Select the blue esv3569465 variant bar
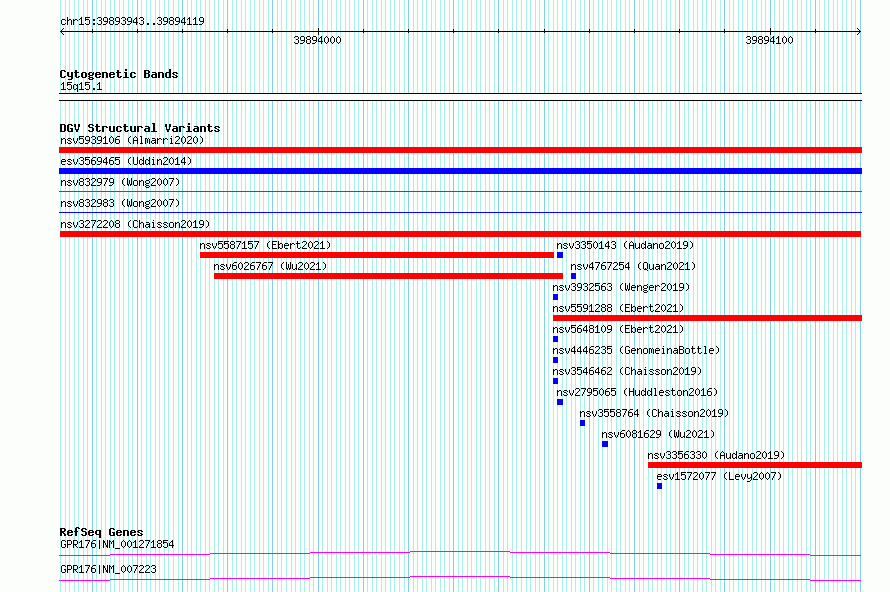 [460, 171]
